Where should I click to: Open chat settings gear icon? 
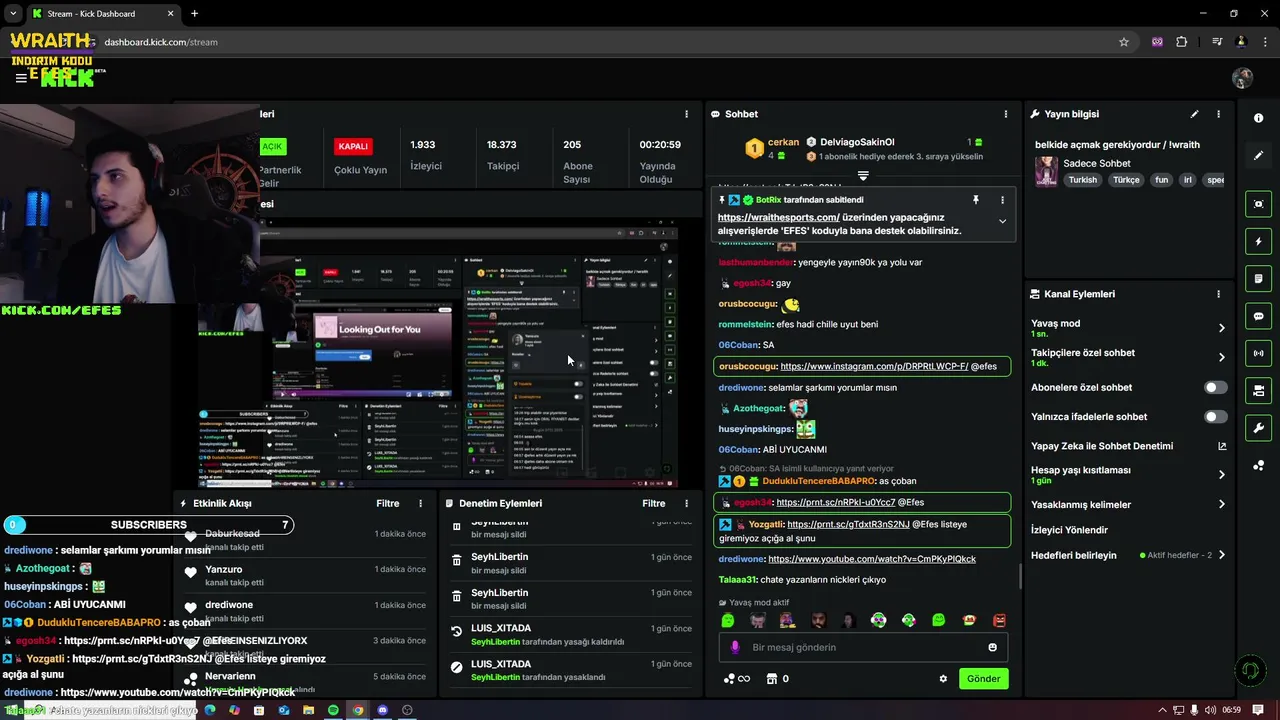pos(943,678)
